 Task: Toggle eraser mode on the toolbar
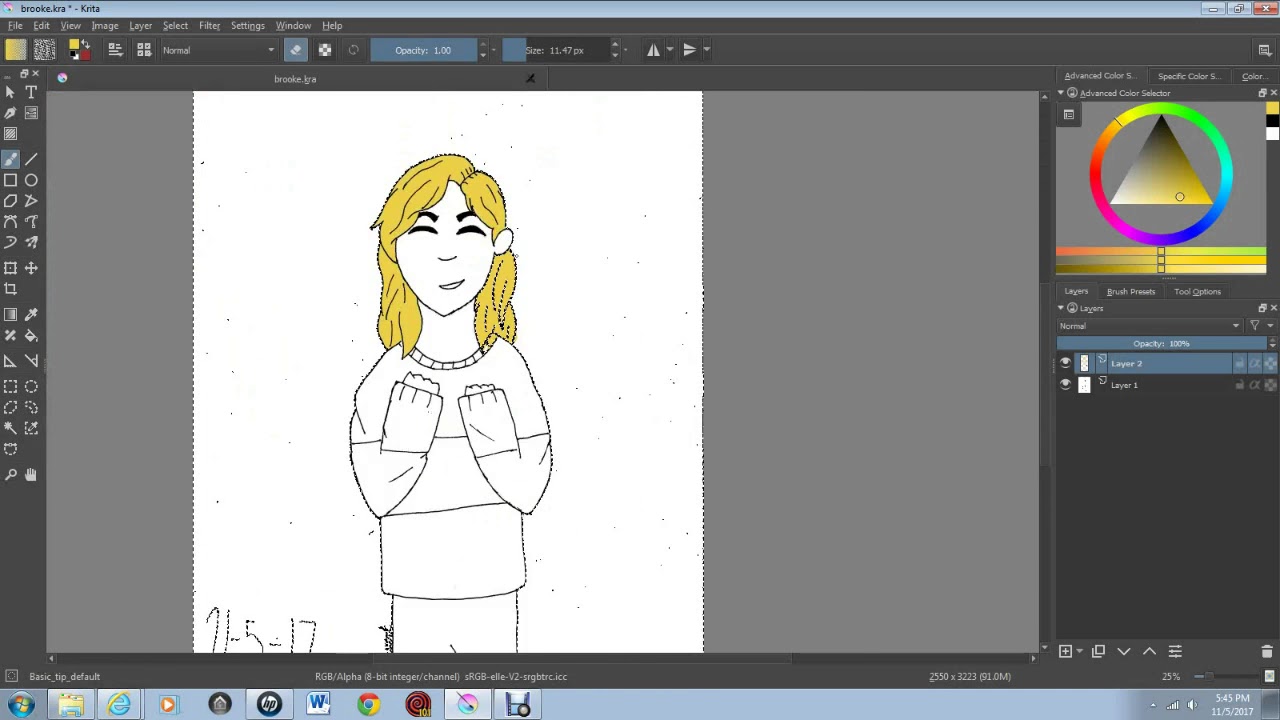pos(296,50)
